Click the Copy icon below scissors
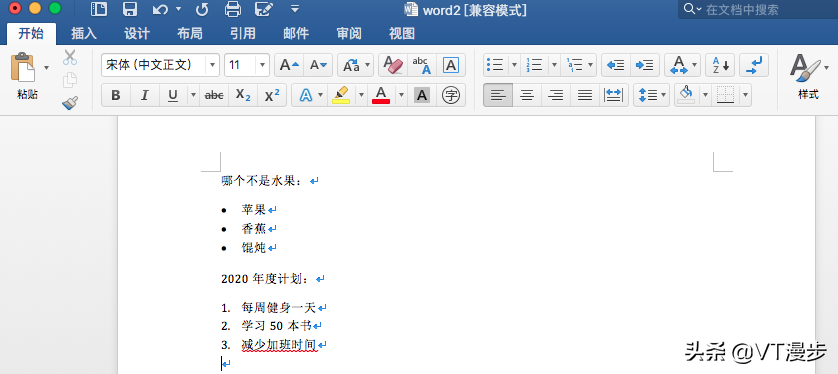The height and width of the screenshot is (374, 838). [70, 80]
